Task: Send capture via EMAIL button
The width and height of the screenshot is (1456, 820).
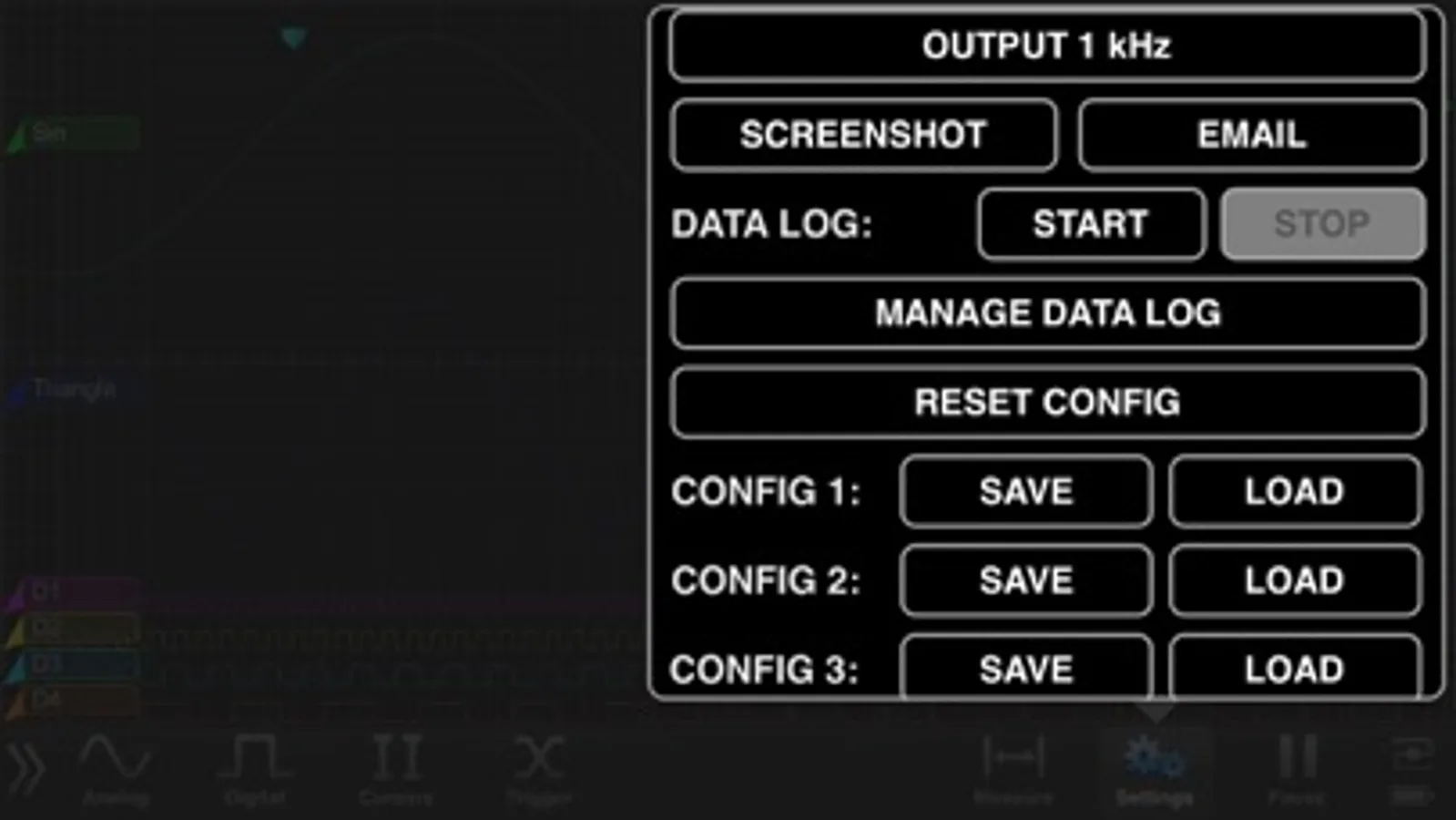Action: click(x=1252, y=135)
